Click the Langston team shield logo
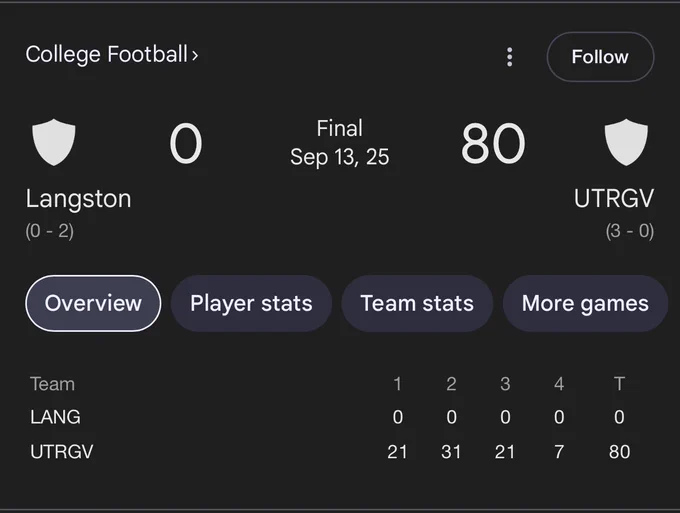This screenshot has width=680, height=513. point(54,142)
